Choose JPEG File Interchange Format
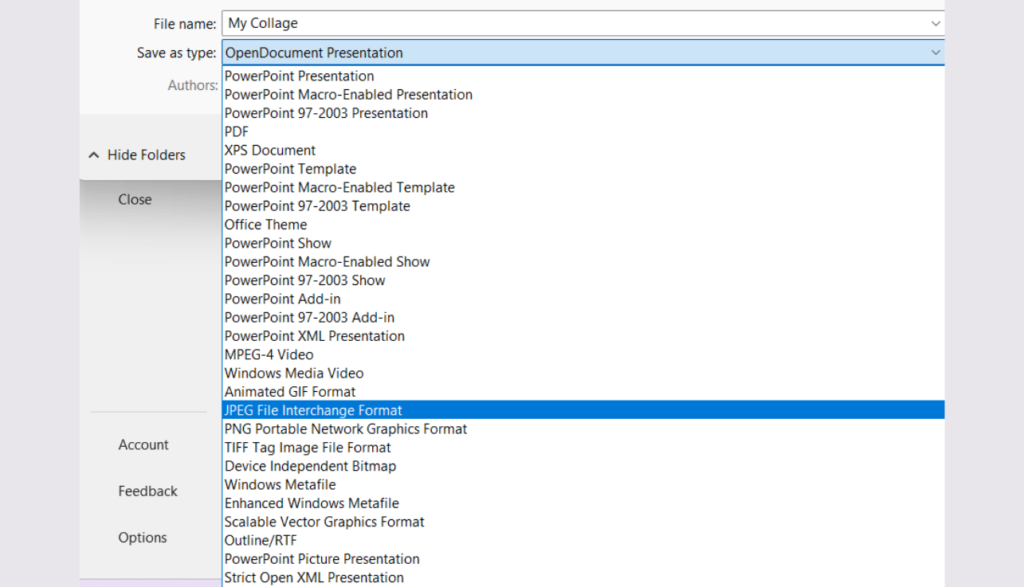The width and height of the screenshot is (1024, 587). pos(583,411)
